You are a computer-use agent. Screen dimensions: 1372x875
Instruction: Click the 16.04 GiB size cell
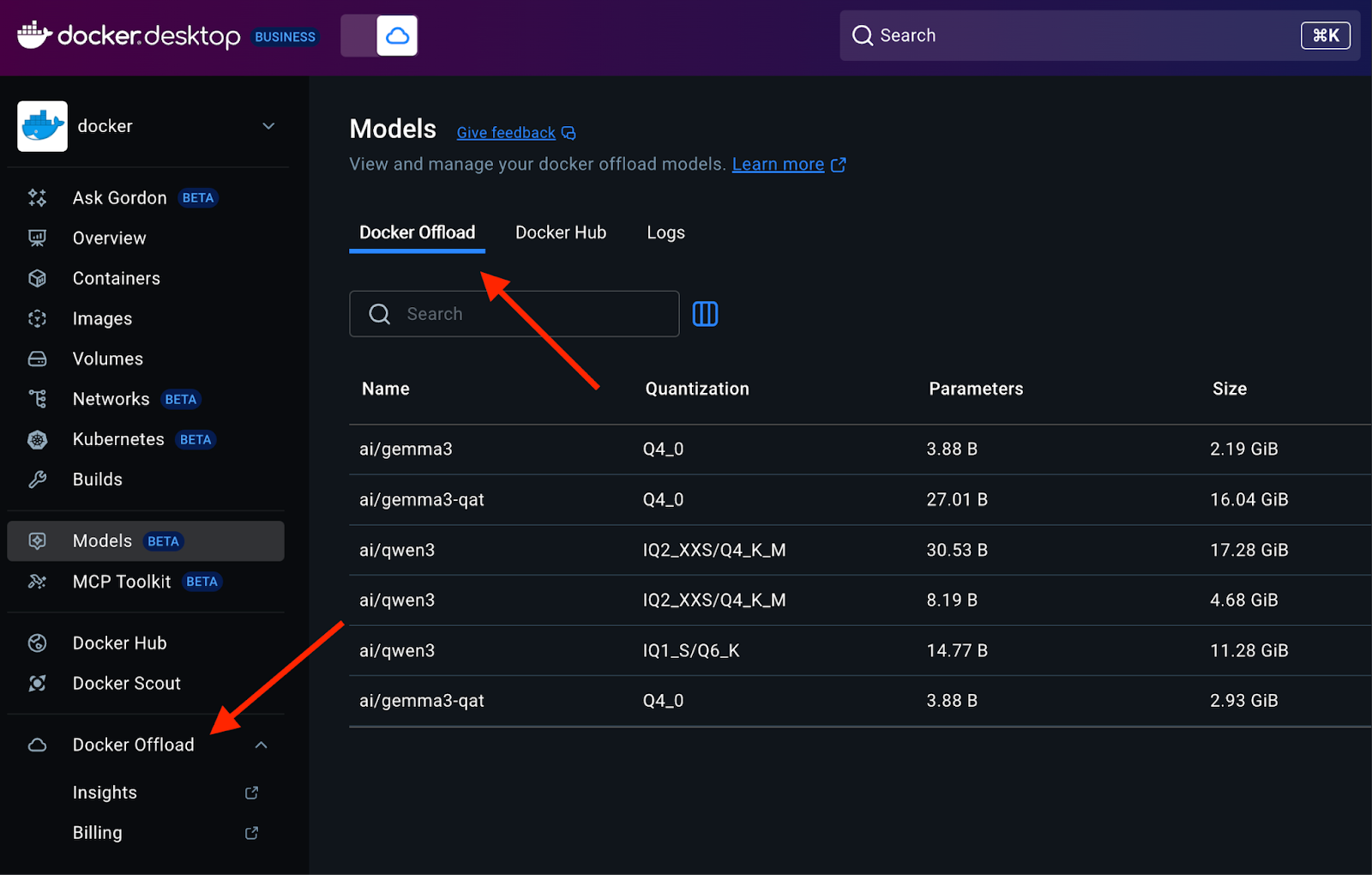1249,500
